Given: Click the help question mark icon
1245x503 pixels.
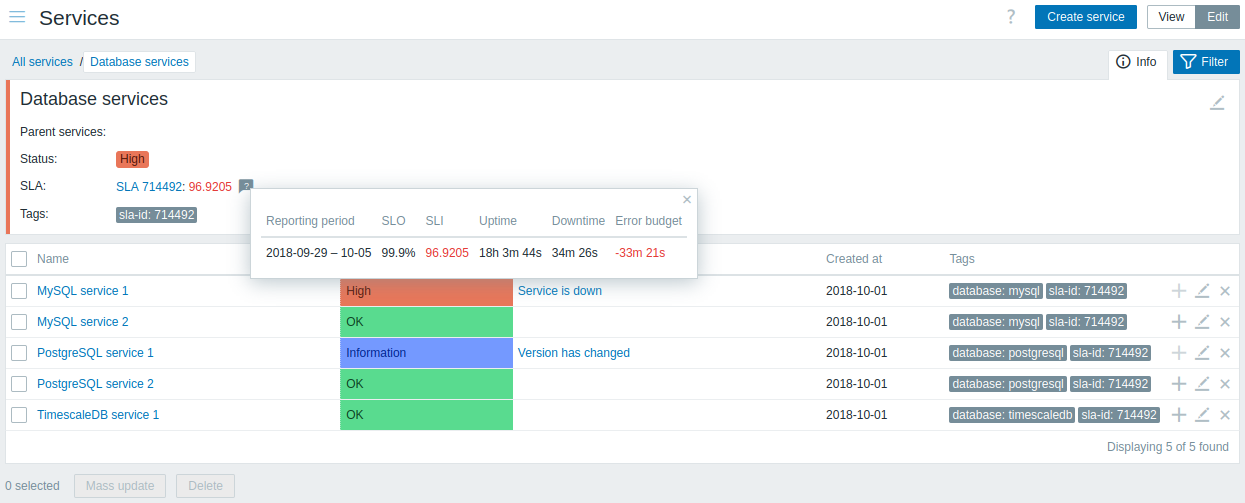Looking at the screenshot, I should 1011,17.
